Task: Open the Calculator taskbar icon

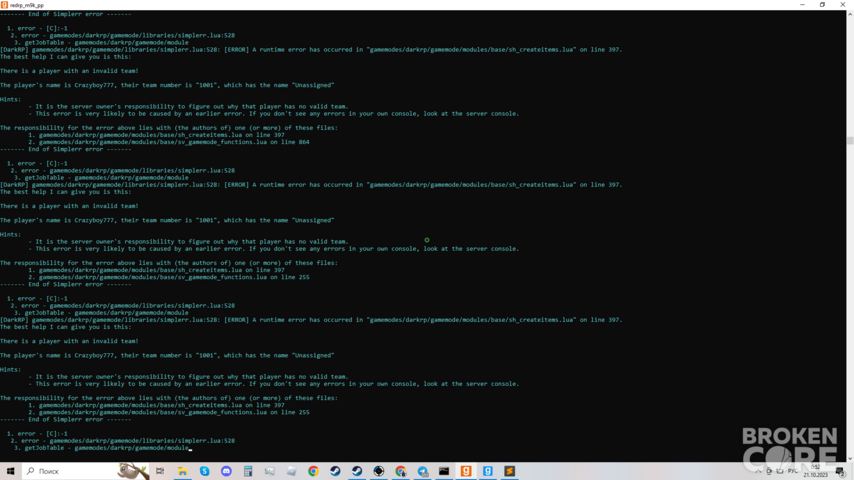Action: 248,471
